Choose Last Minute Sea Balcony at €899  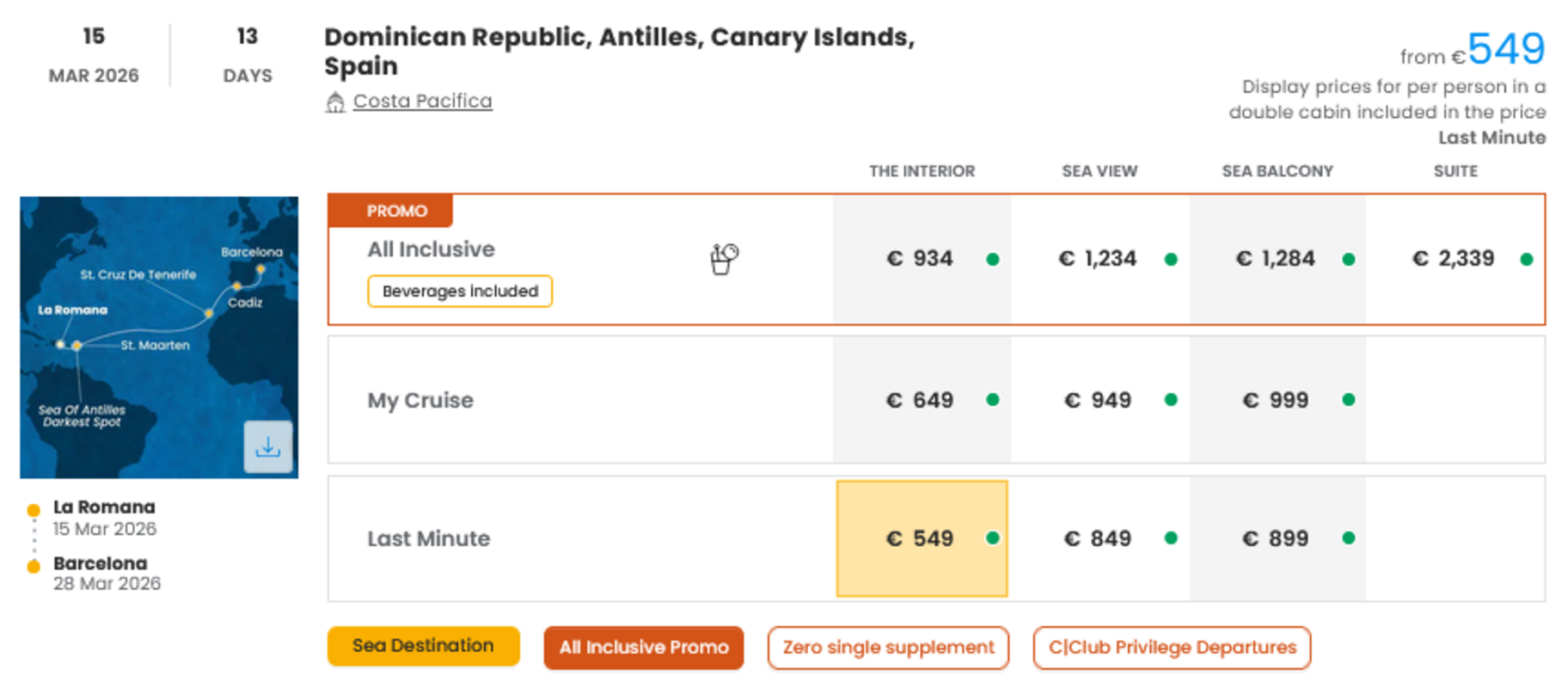[1277, 538]
